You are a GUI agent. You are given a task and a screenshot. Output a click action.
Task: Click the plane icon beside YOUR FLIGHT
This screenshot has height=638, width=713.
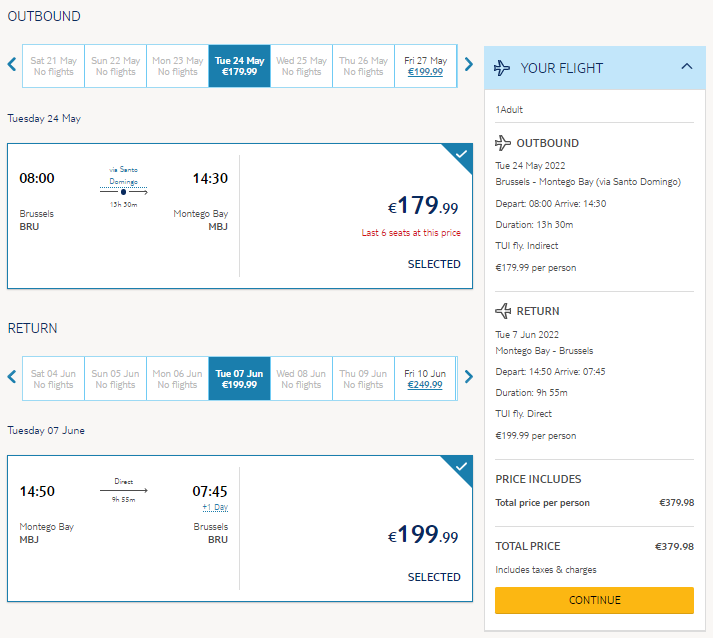(502, 68)
